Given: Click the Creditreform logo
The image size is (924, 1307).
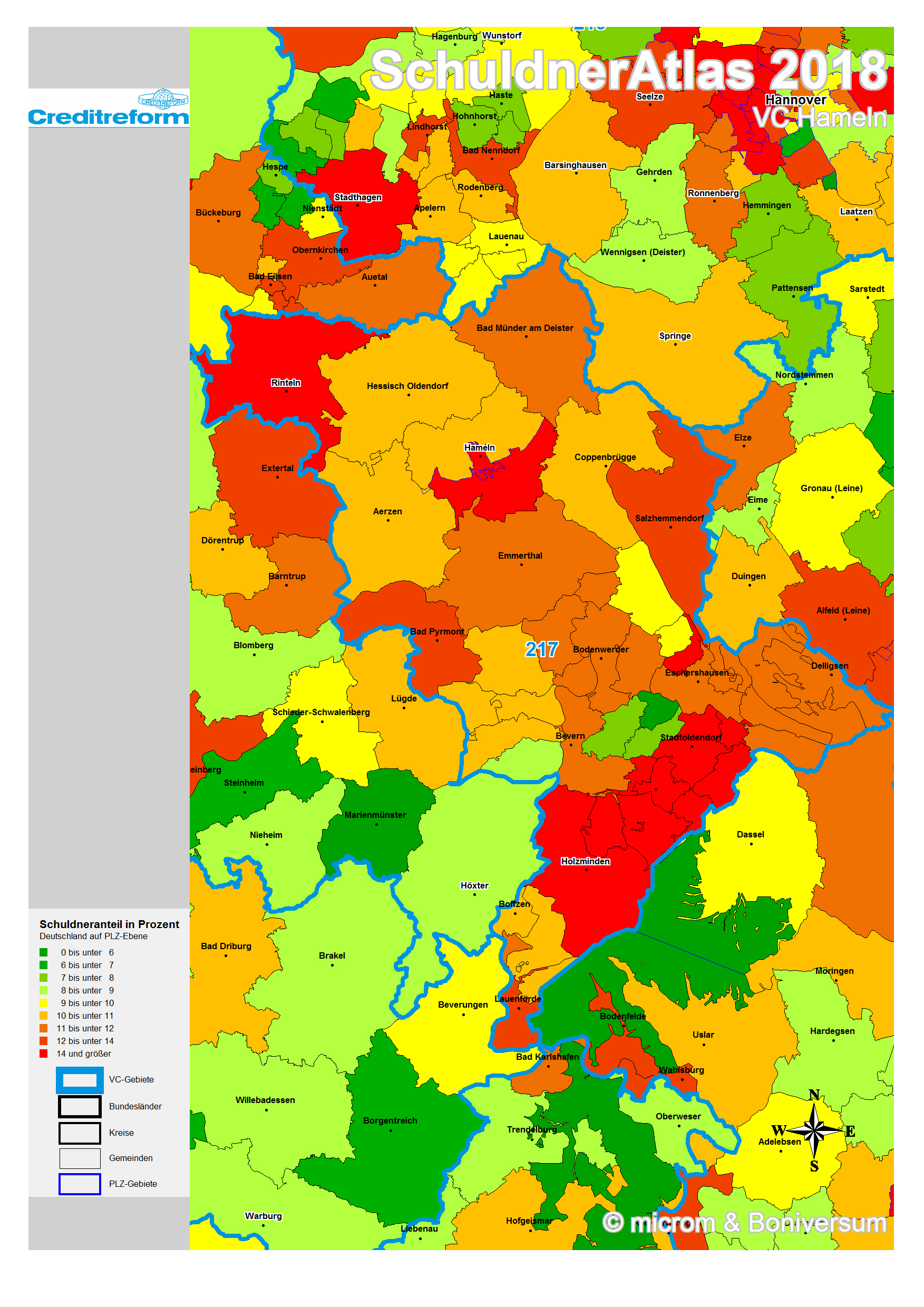Looking at the screenshot, I should click(109, 108).
